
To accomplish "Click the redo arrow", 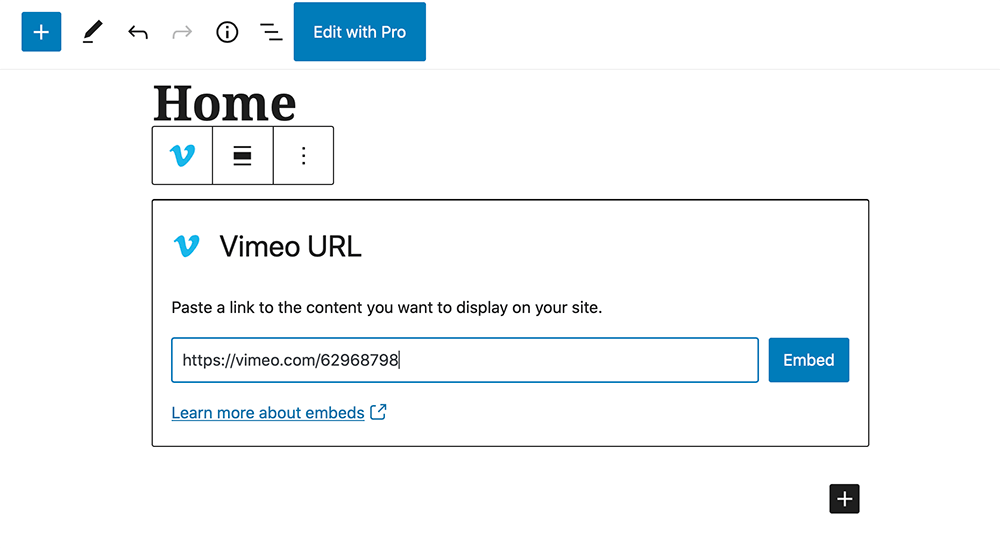I will (182, 32).
